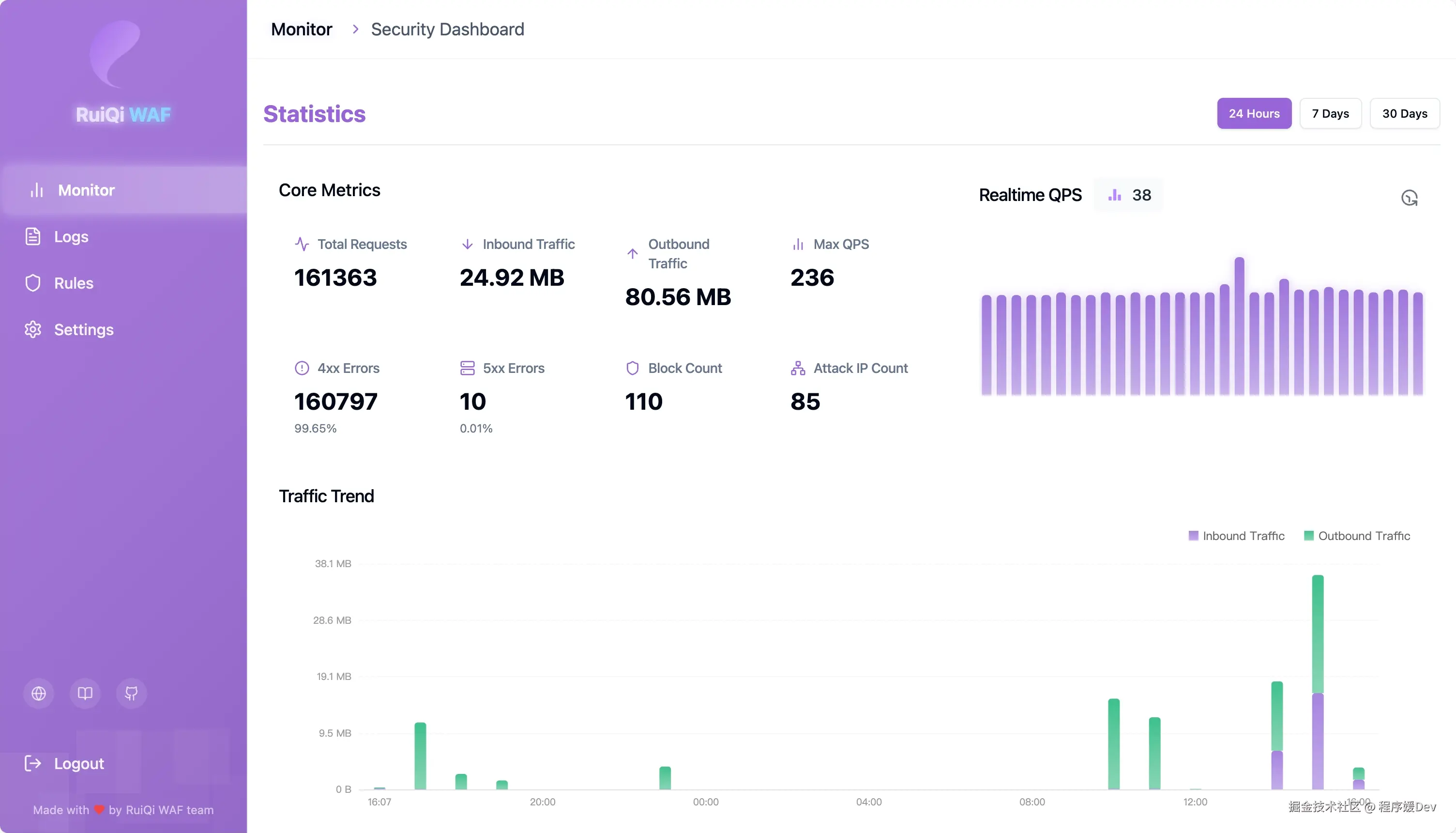Screen dimensions: 1456x833
Task: Click the Logout arrow icon
Action: click(32, 763)
